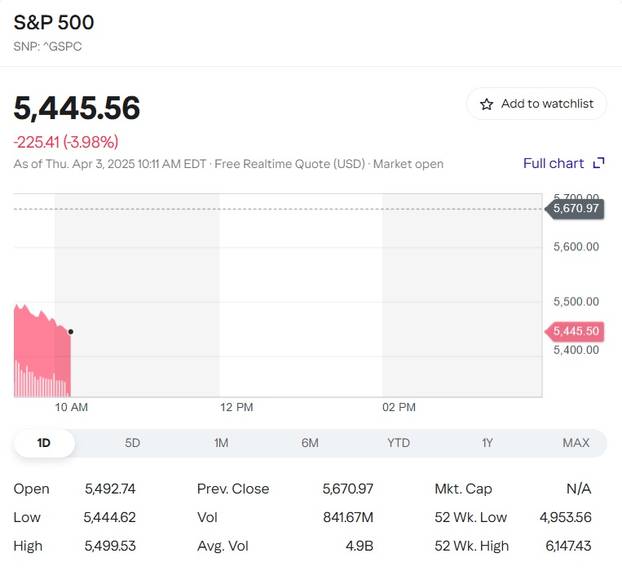
Task: Show the 6M chart range
Action: tap(310, 442)
